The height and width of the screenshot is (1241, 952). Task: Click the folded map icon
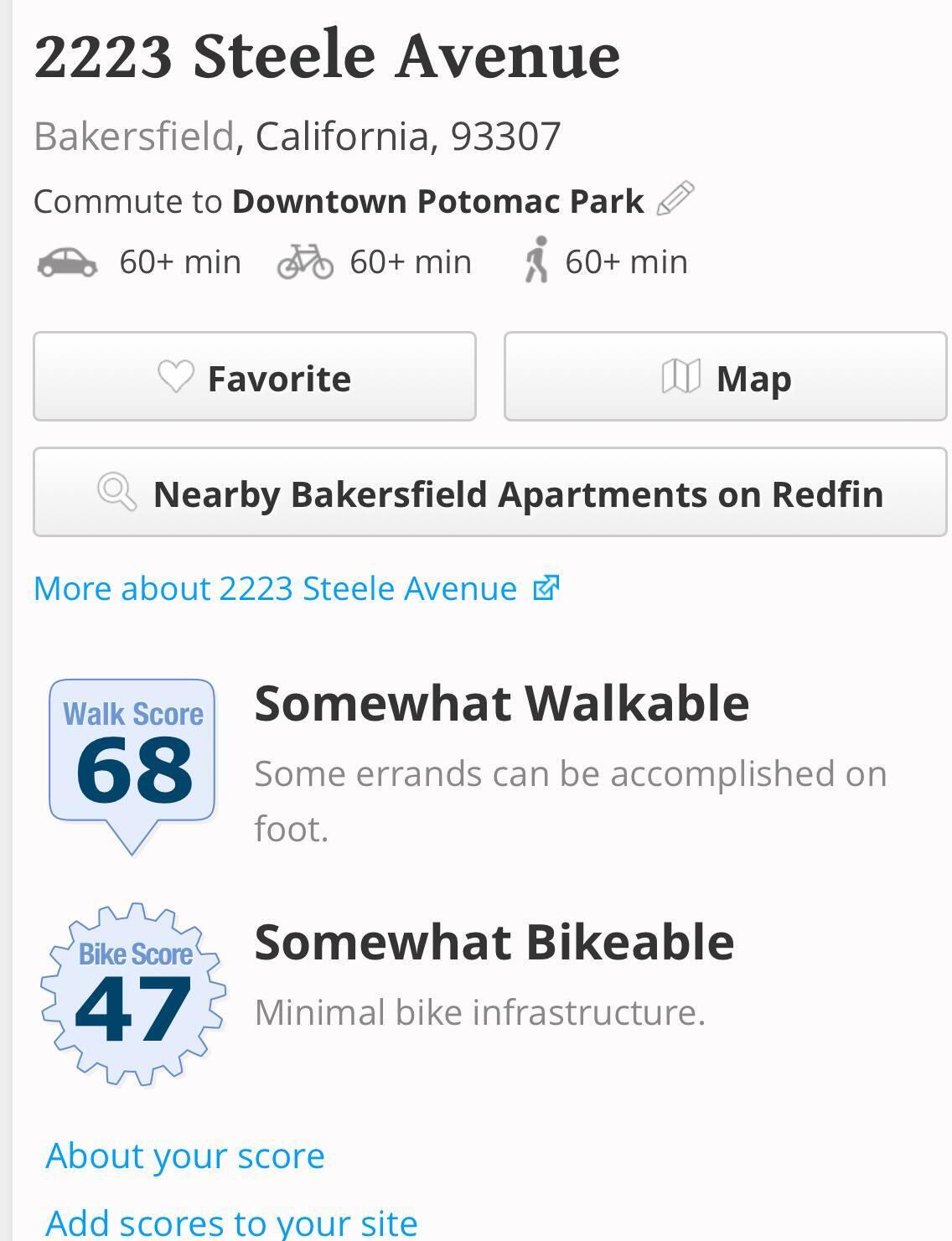pyautogui.click(x=680, y=377)
